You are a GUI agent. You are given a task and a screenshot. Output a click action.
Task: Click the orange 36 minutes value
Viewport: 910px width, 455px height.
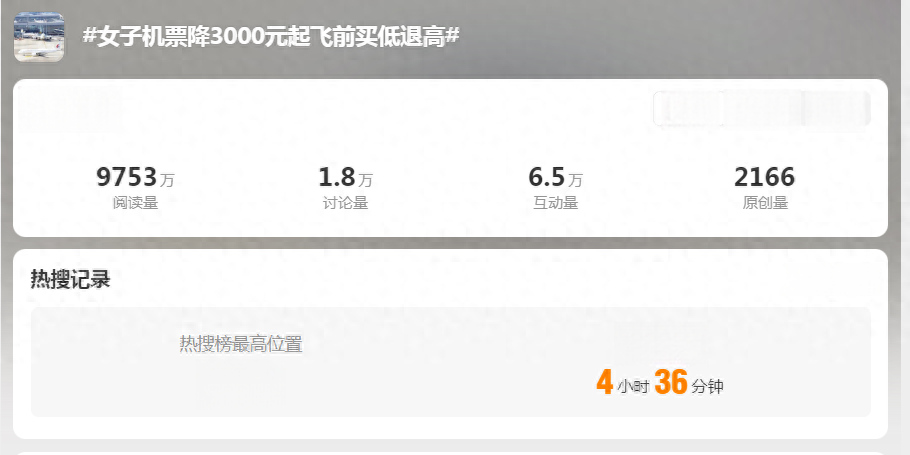671,382
